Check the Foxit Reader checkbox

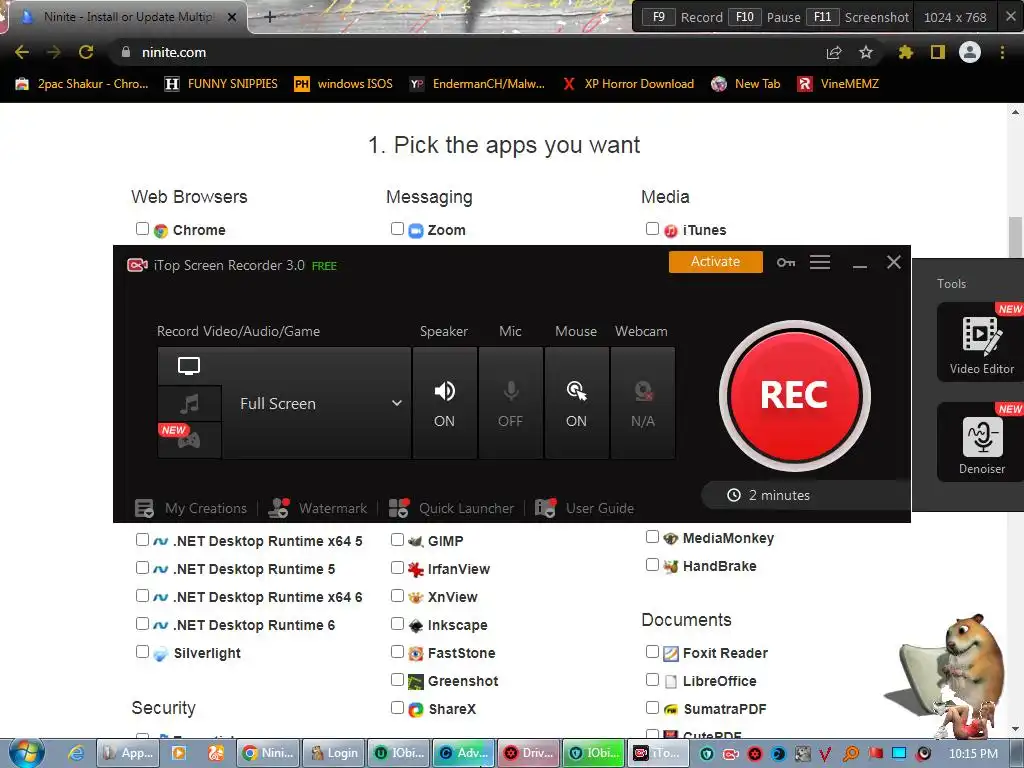click(652, 652)
